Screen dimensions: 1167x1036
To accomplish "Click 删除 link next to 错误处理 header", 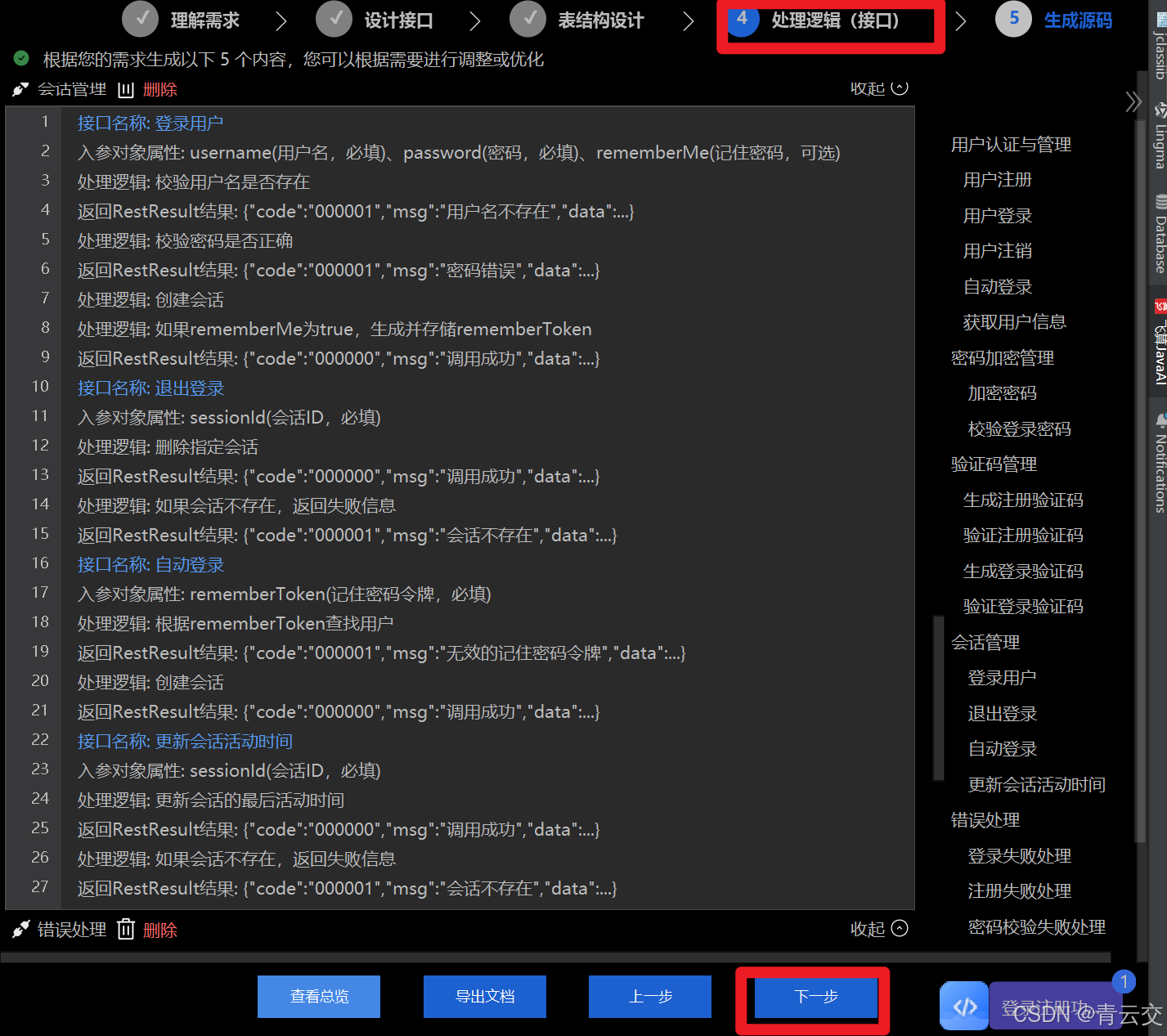I will (160, 930).
